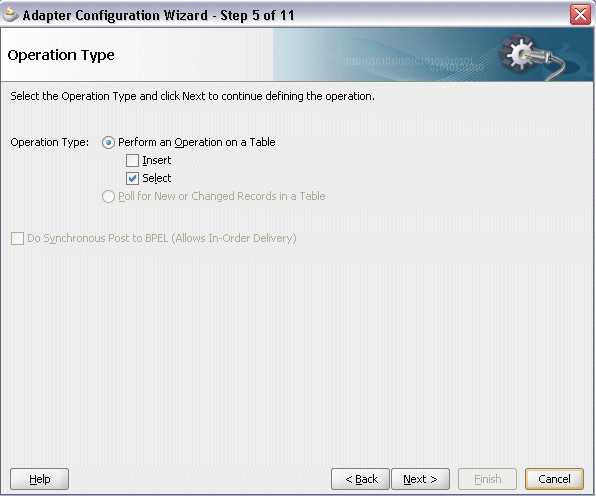Viewport: 596px width, 496px height.
Task: Click the disabled Finish button
Action: (x=487, y=479)
